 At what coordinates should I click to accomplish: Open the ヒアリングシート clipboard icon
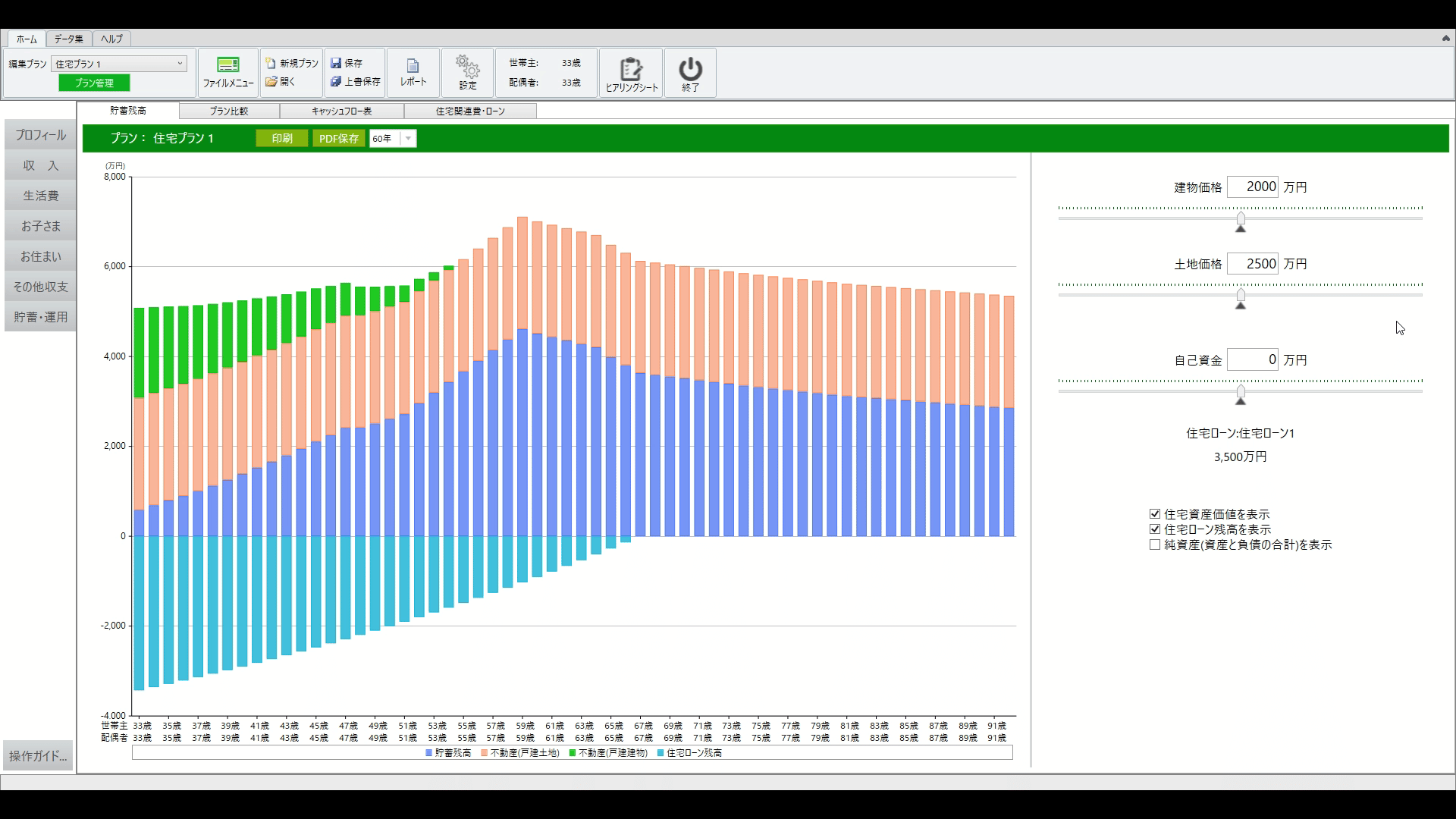pos(631,69)
